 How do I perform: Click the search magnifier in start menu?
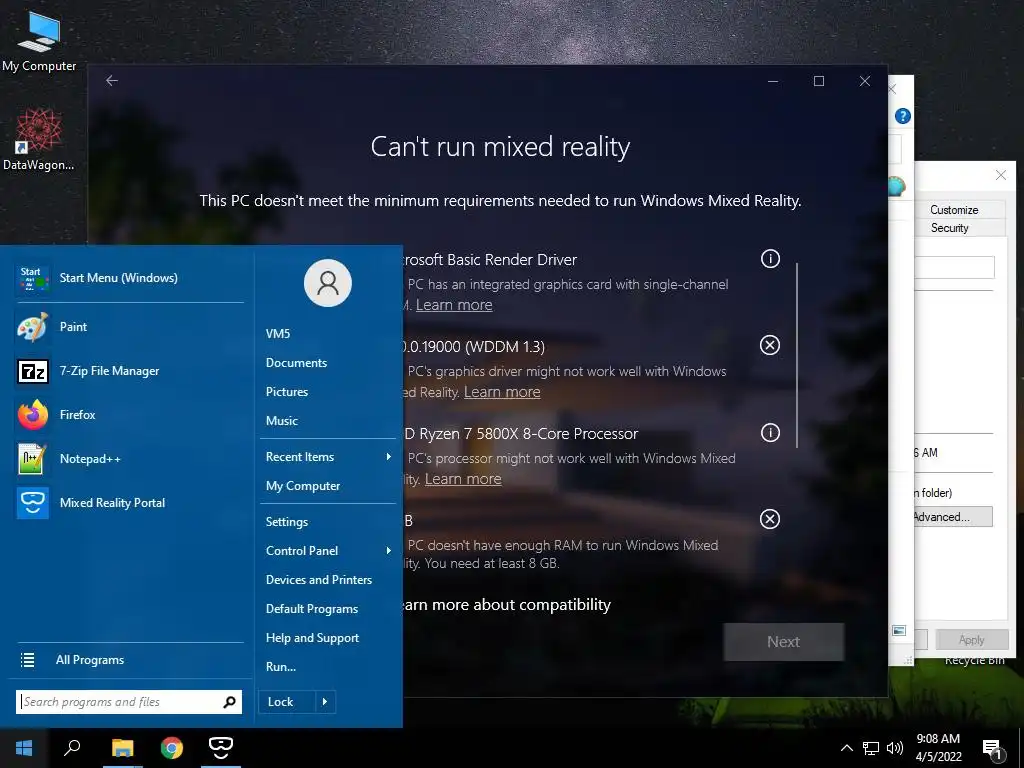coord(229,702)
